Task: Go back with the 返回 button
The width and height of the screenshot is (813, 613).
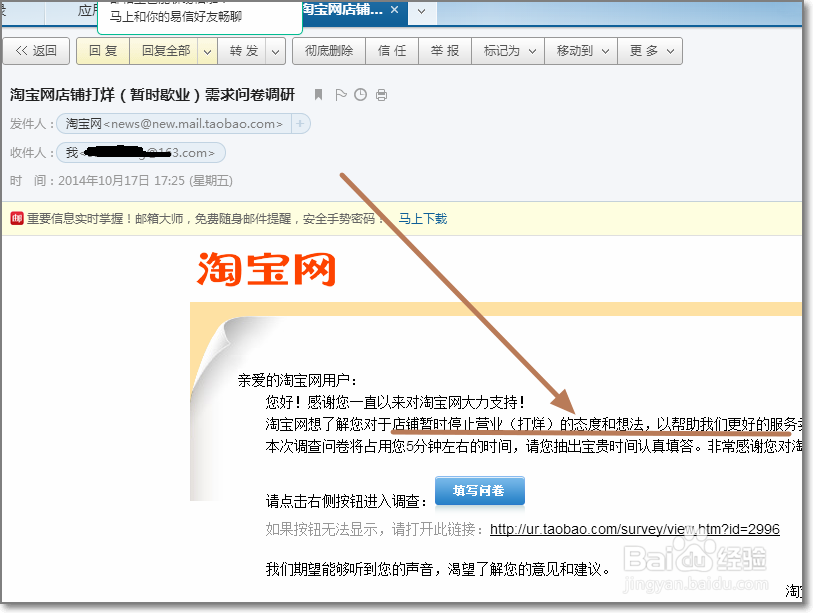Action: (x=36, y=51)
